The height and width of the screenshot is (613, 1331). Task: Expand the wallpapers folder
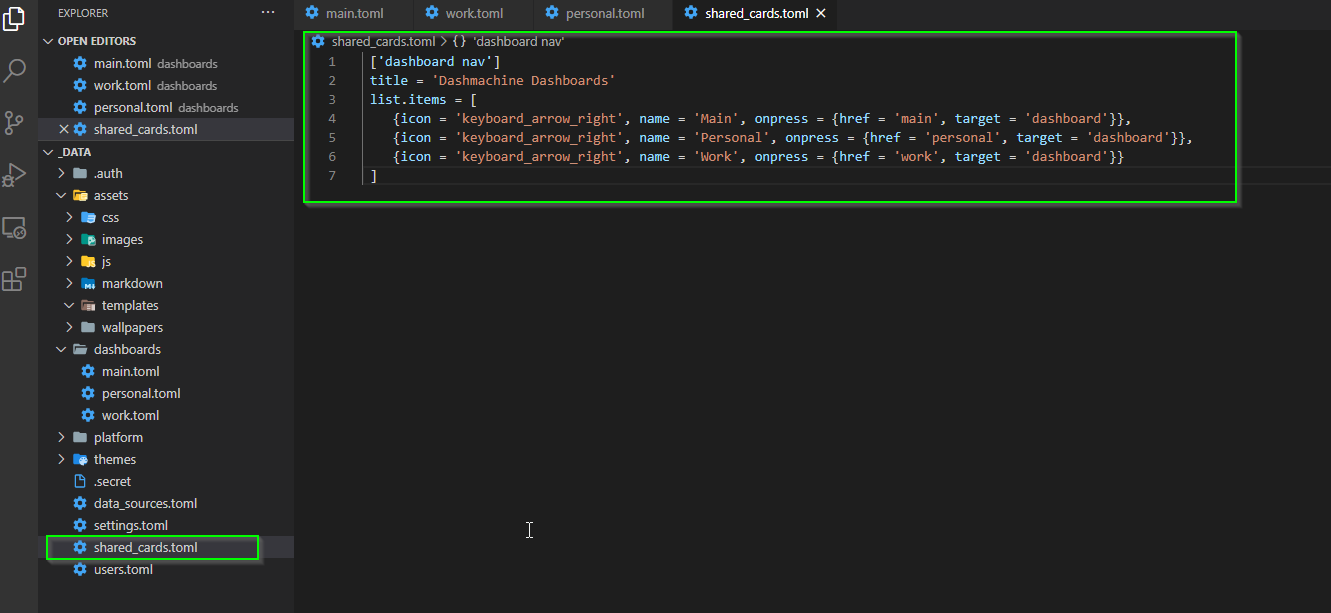point(70,328)
